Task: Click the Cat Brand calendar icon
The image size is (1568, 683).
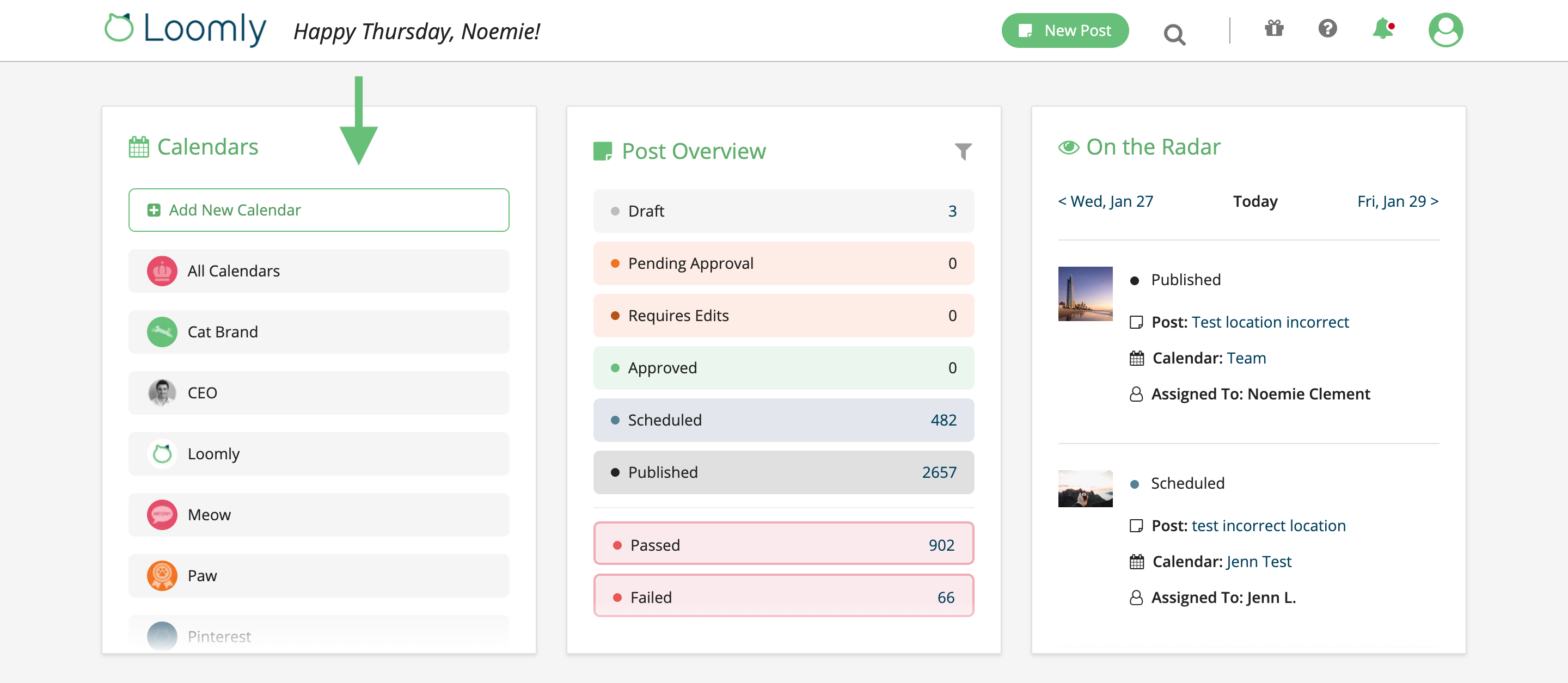Action: (162, 332)
